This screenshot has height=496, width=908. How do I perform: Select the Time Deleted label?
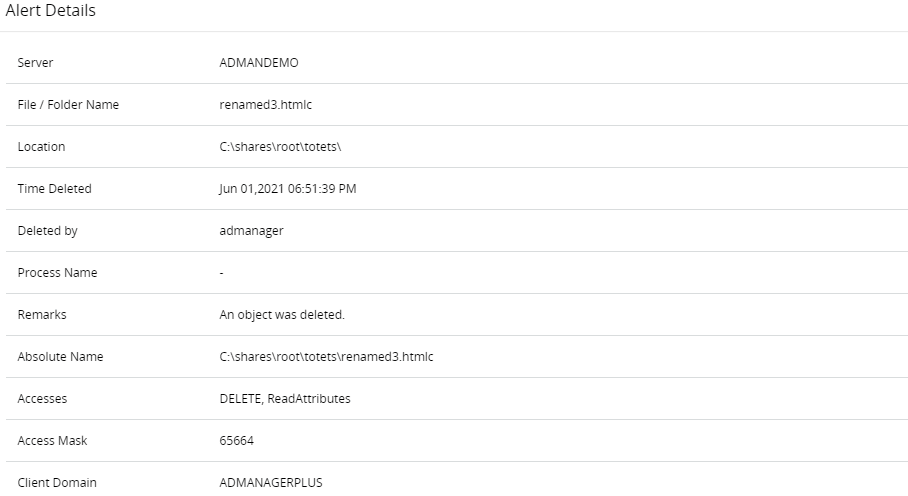[54, 189]
